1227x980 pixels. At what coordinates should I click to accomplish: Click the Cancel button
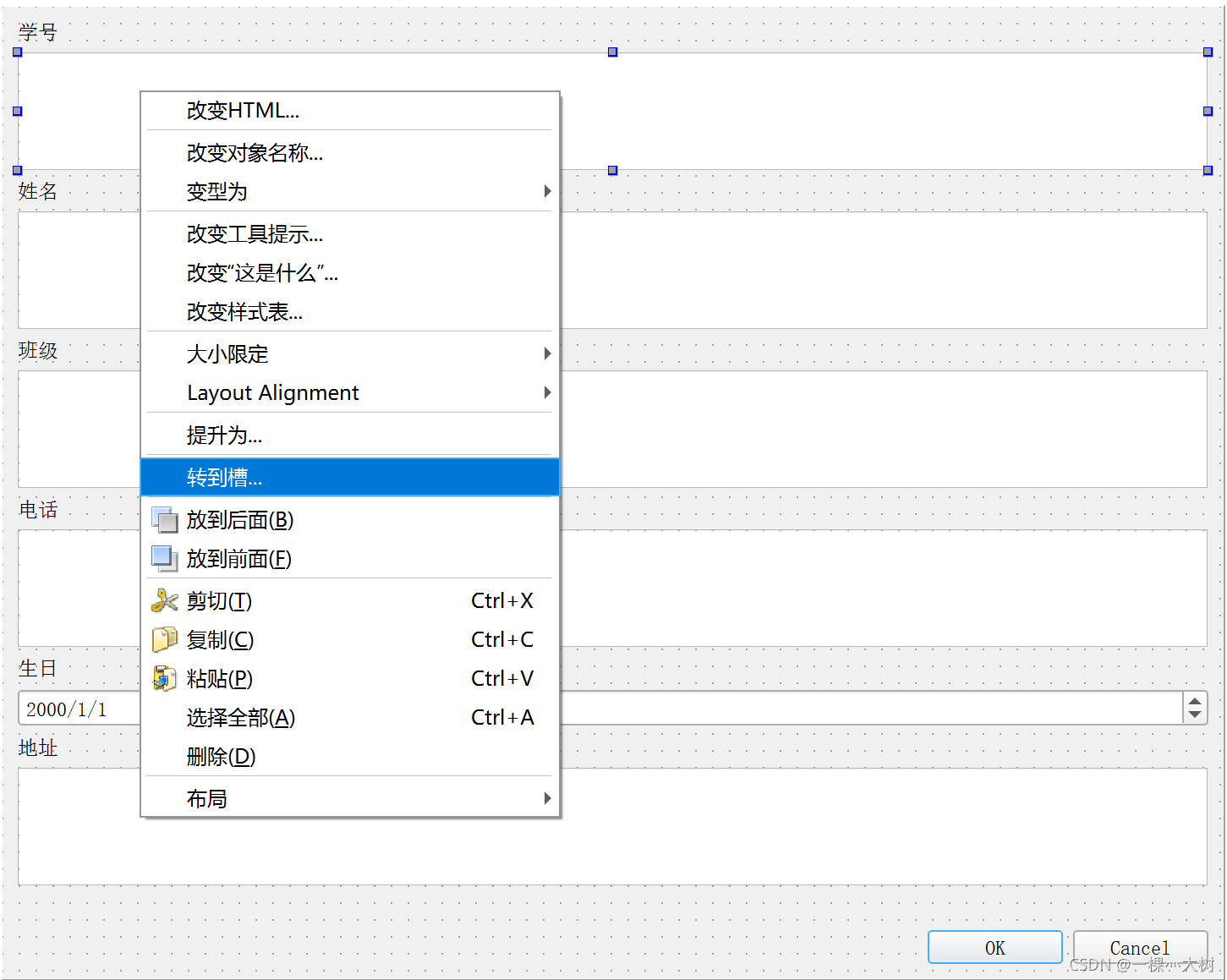click(1140, 948)
